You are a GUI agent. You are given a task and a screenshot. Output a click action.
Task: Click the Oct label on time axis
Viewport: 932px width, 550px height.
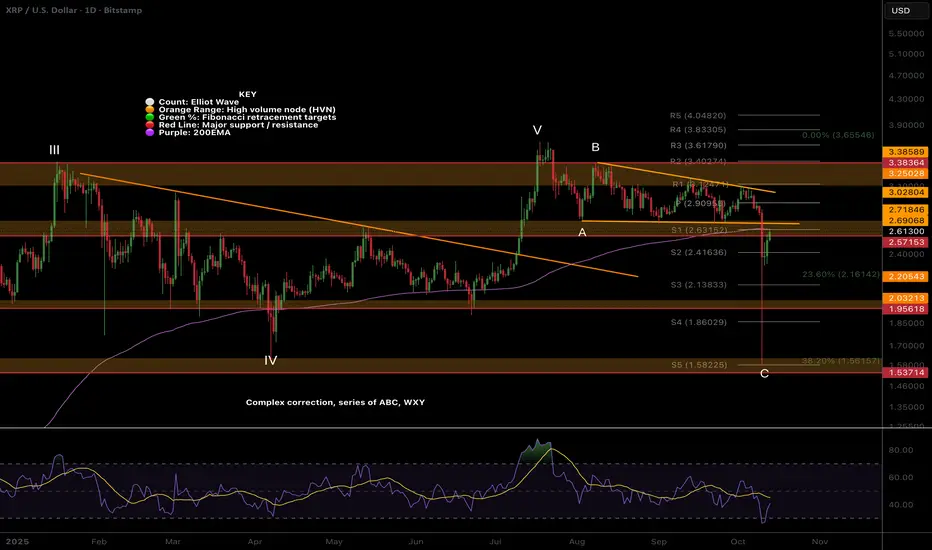tap(738, 542)
